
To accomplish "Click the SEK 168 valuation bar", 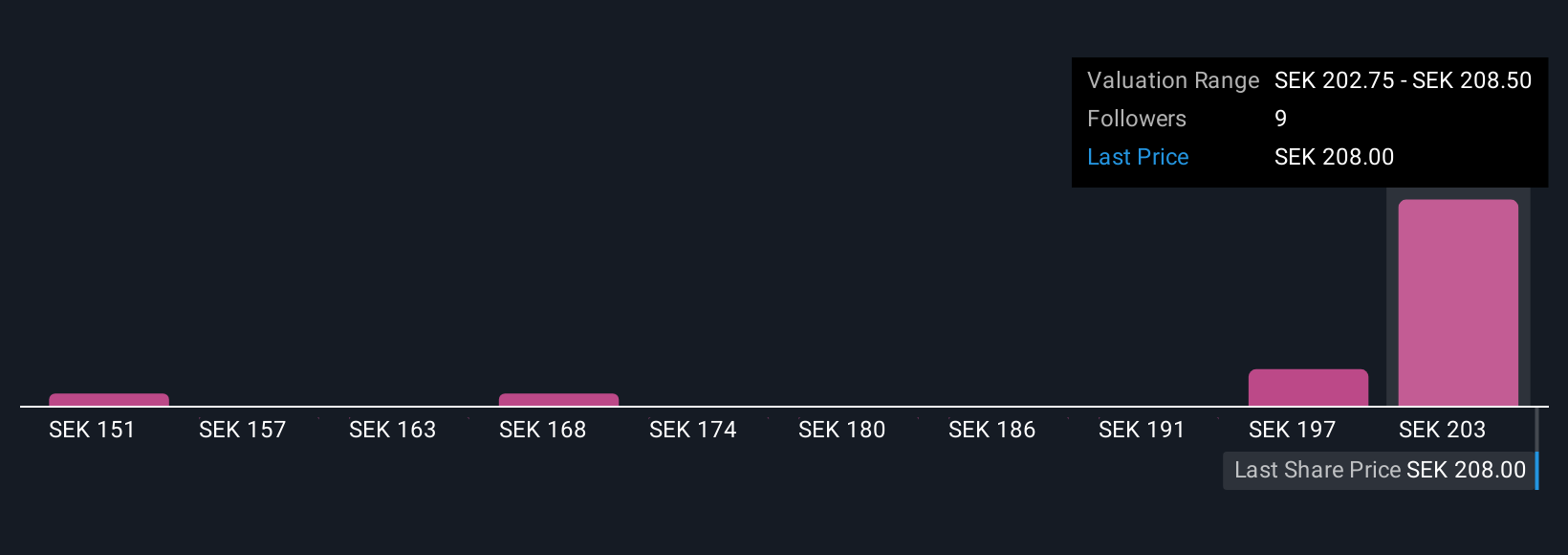I will point(558,400).
